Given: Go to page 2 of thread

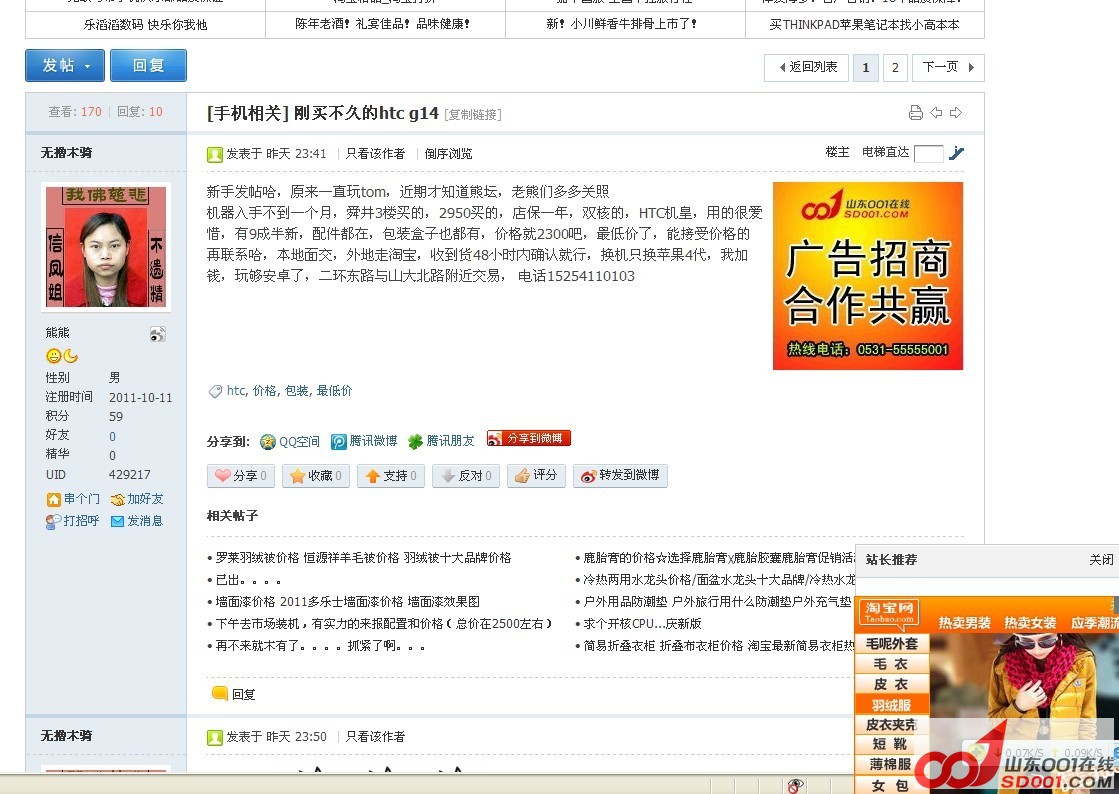Looking at the screenshot, I should pos(895,67).
